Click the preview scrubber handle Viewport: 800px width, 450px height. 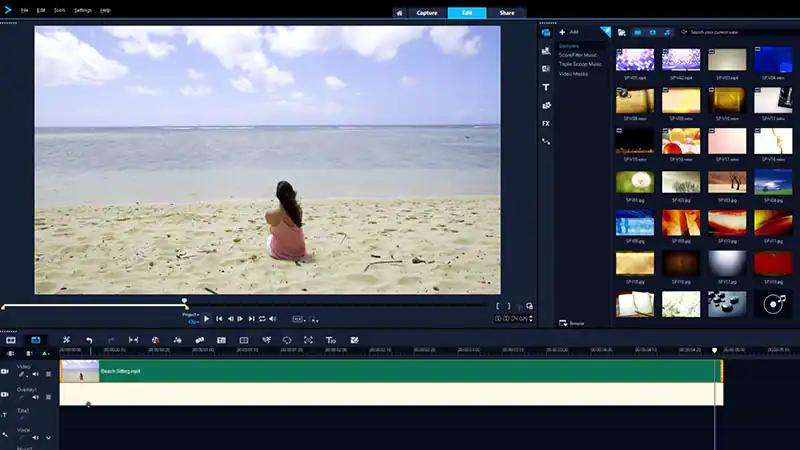(x=184, y=302)
